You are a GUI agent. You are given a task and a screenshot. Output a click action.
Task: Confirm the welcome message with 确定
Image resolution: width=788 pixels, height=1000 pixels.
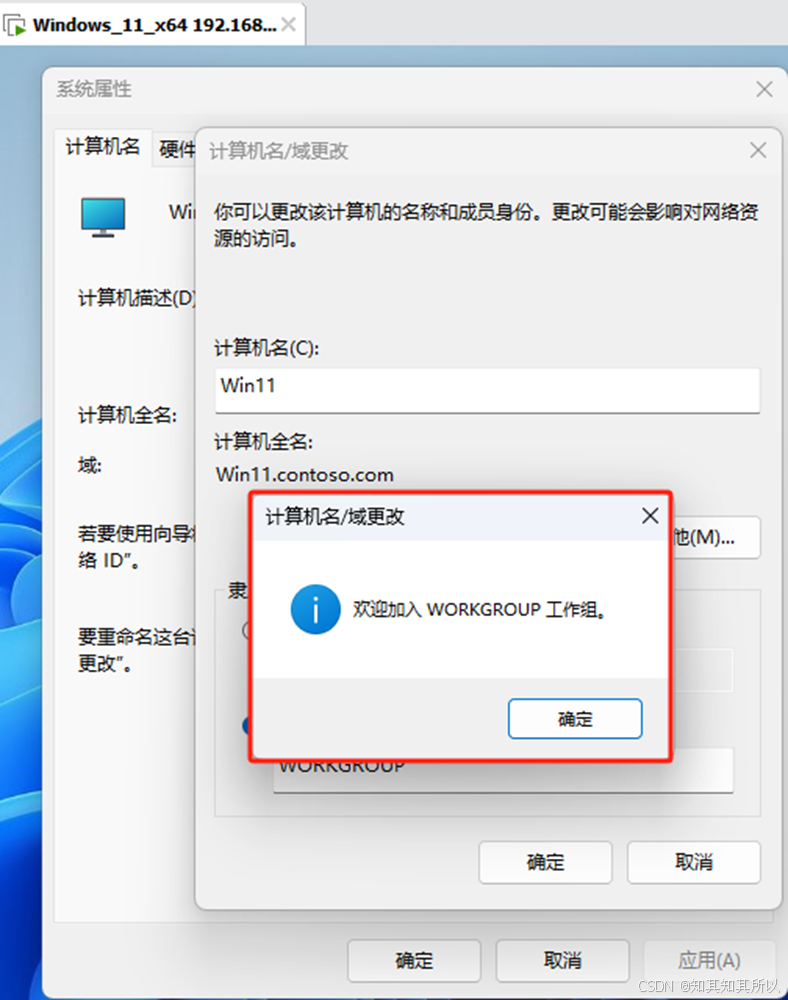pos(575,719)
